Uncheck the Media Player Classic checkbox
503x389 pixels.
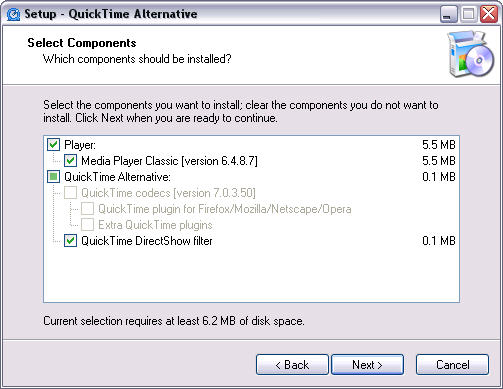pos(70,161)
